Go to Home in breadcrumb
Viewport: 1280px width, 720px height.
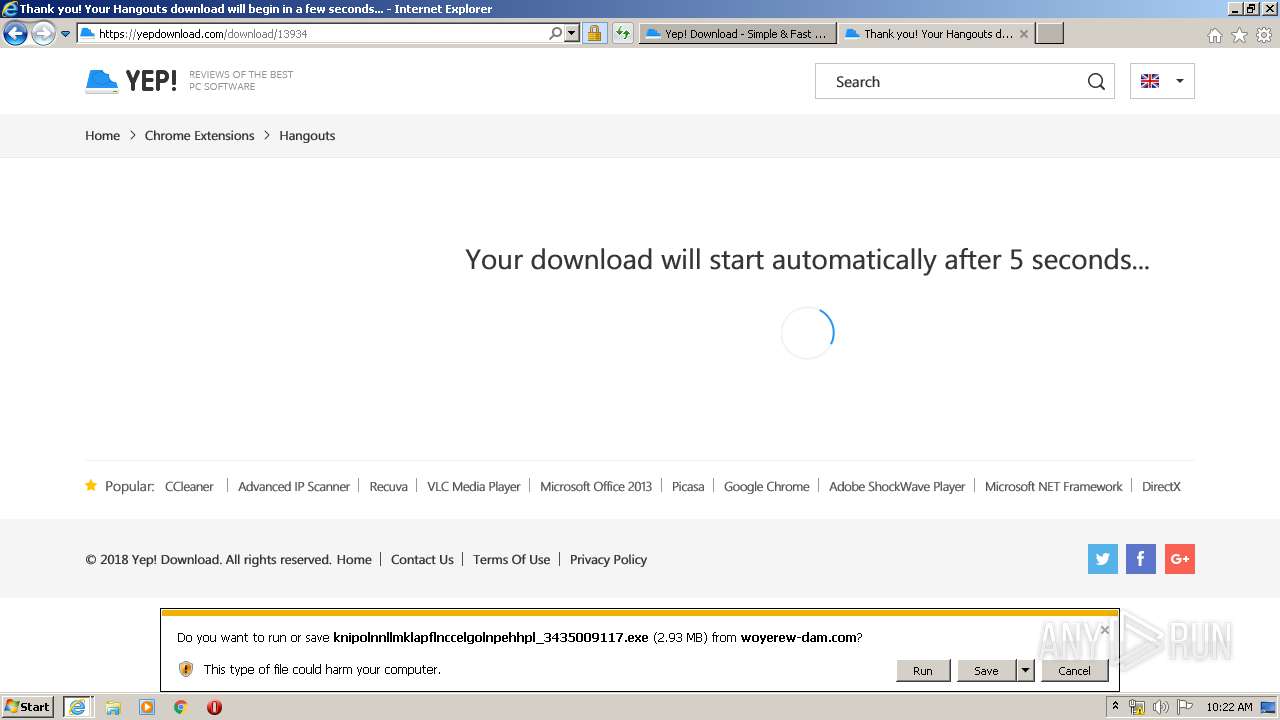point(102,136)
